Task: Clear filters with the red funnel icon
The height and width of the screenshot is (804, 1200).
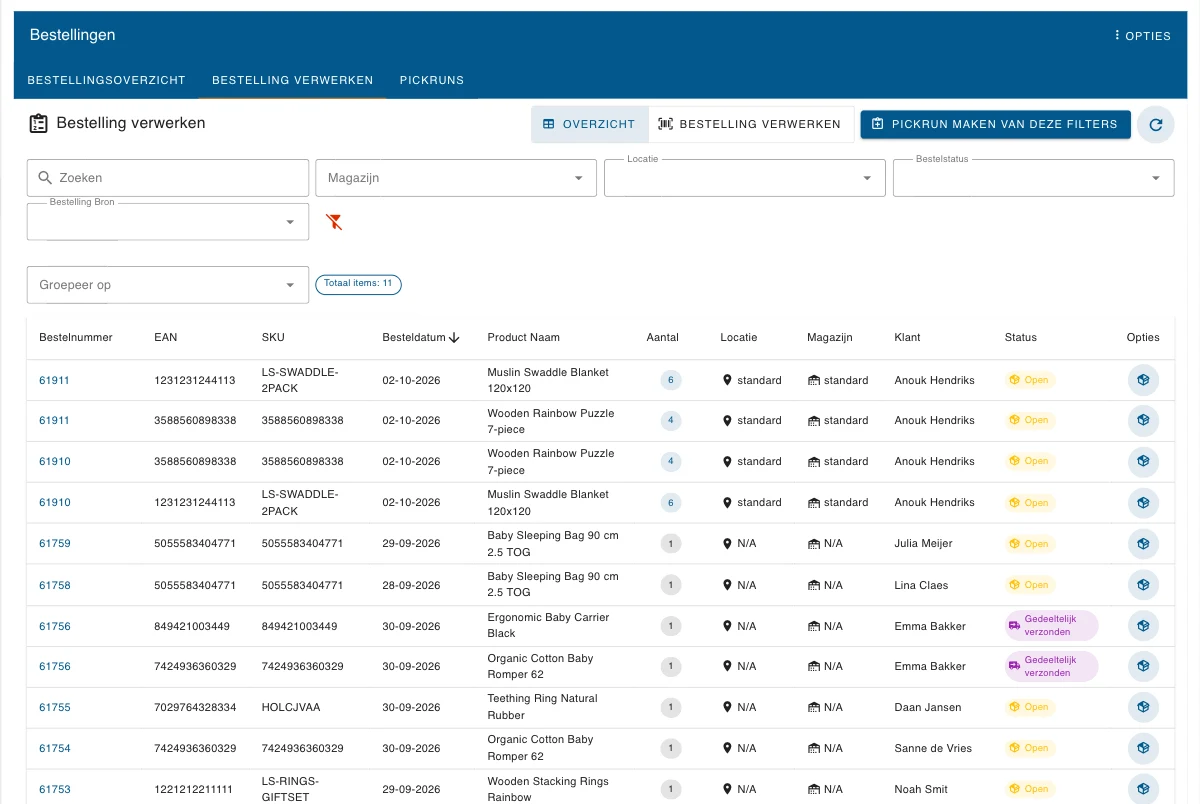Action: click(x=335, y=222)
